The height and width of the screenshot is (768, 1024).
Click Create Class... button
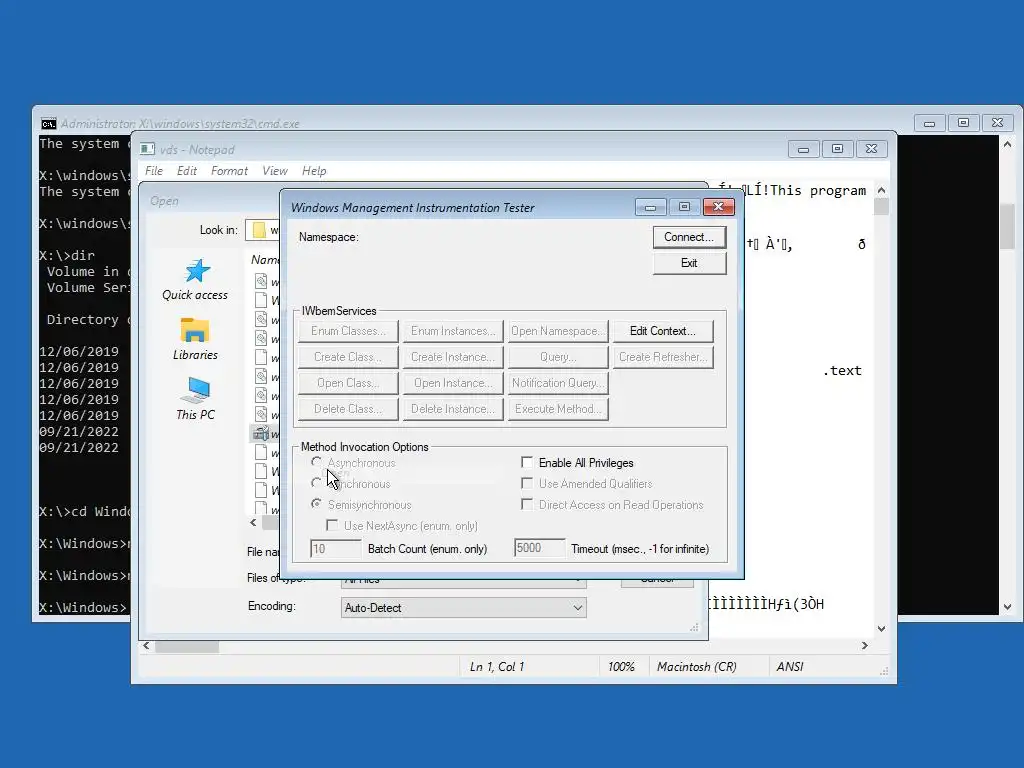tap(348, 357)
